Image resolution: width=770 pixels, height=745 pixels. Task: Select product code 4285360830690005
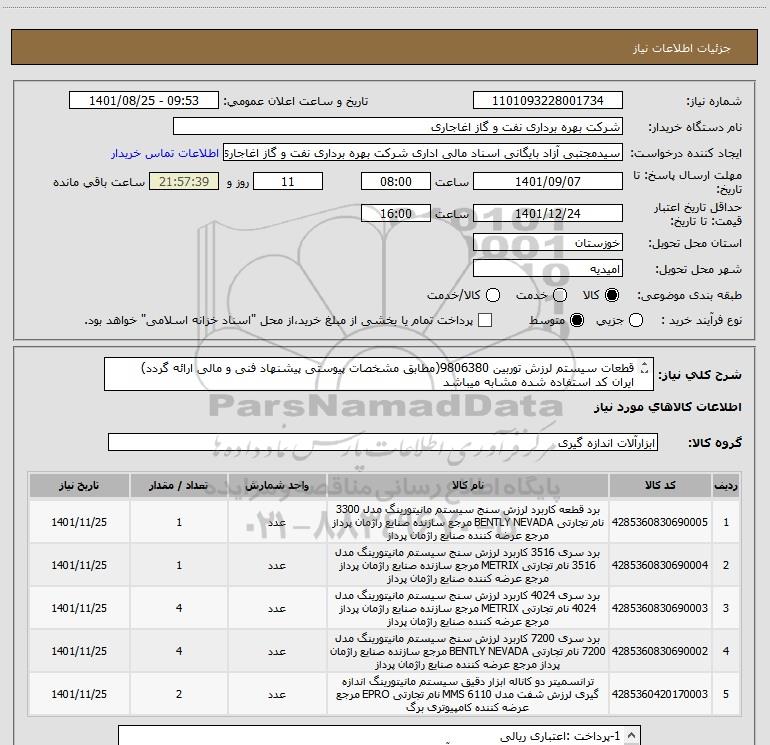pos(660,522)
